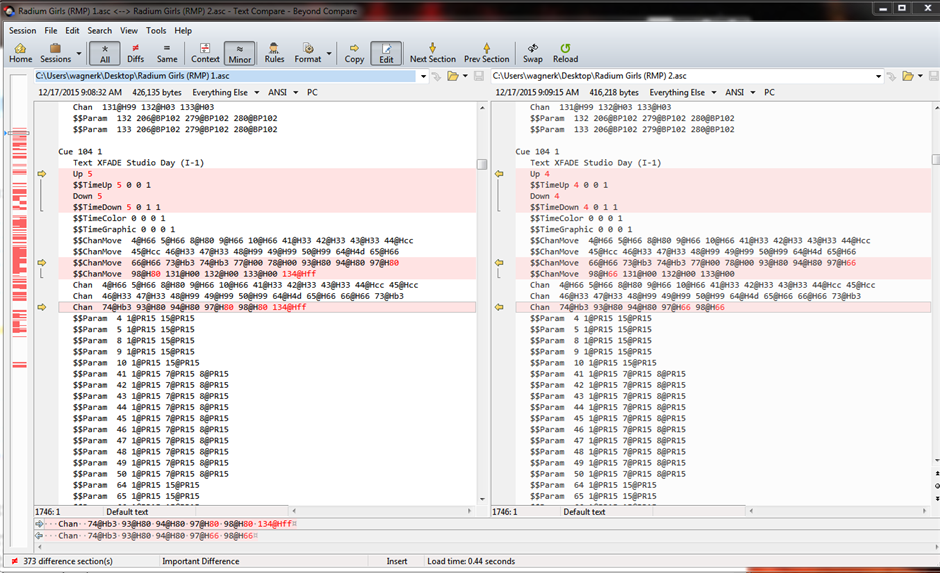Expand right file path history dropdown

(x=878, y=76)
